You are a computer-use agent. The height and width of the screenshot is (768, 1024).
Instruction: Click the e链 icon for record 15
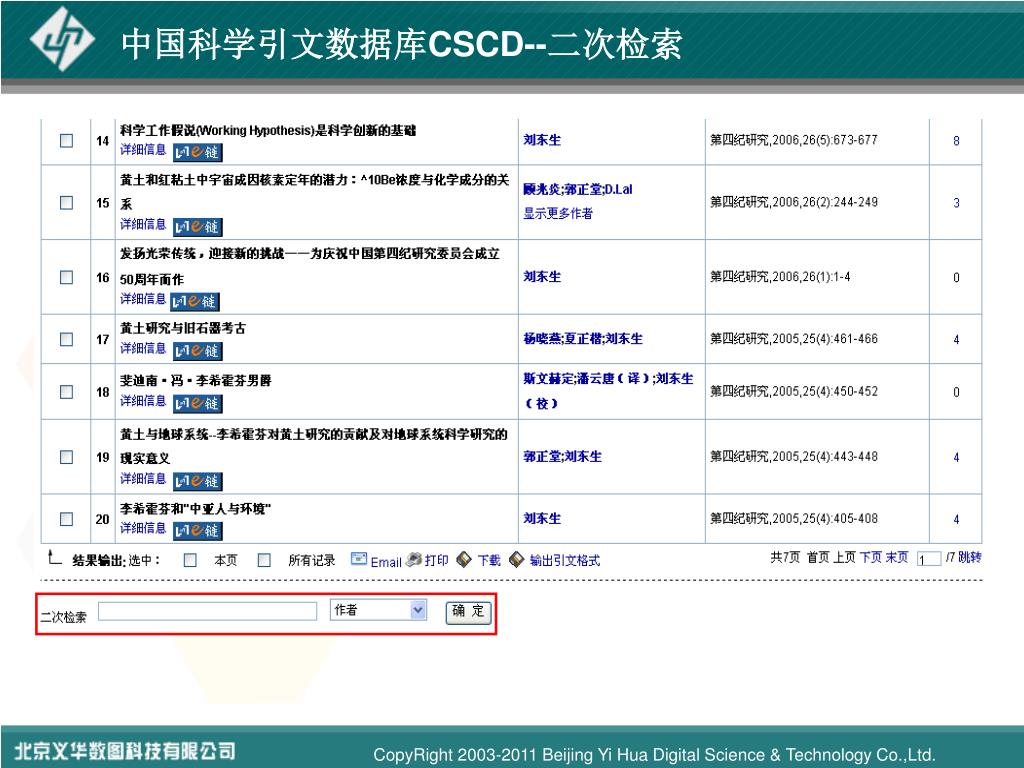[198, 227]
